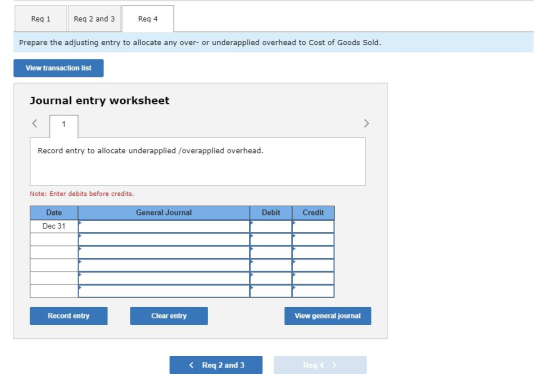
Task: Select Credit cell in third row
Action: pos(313,252)
